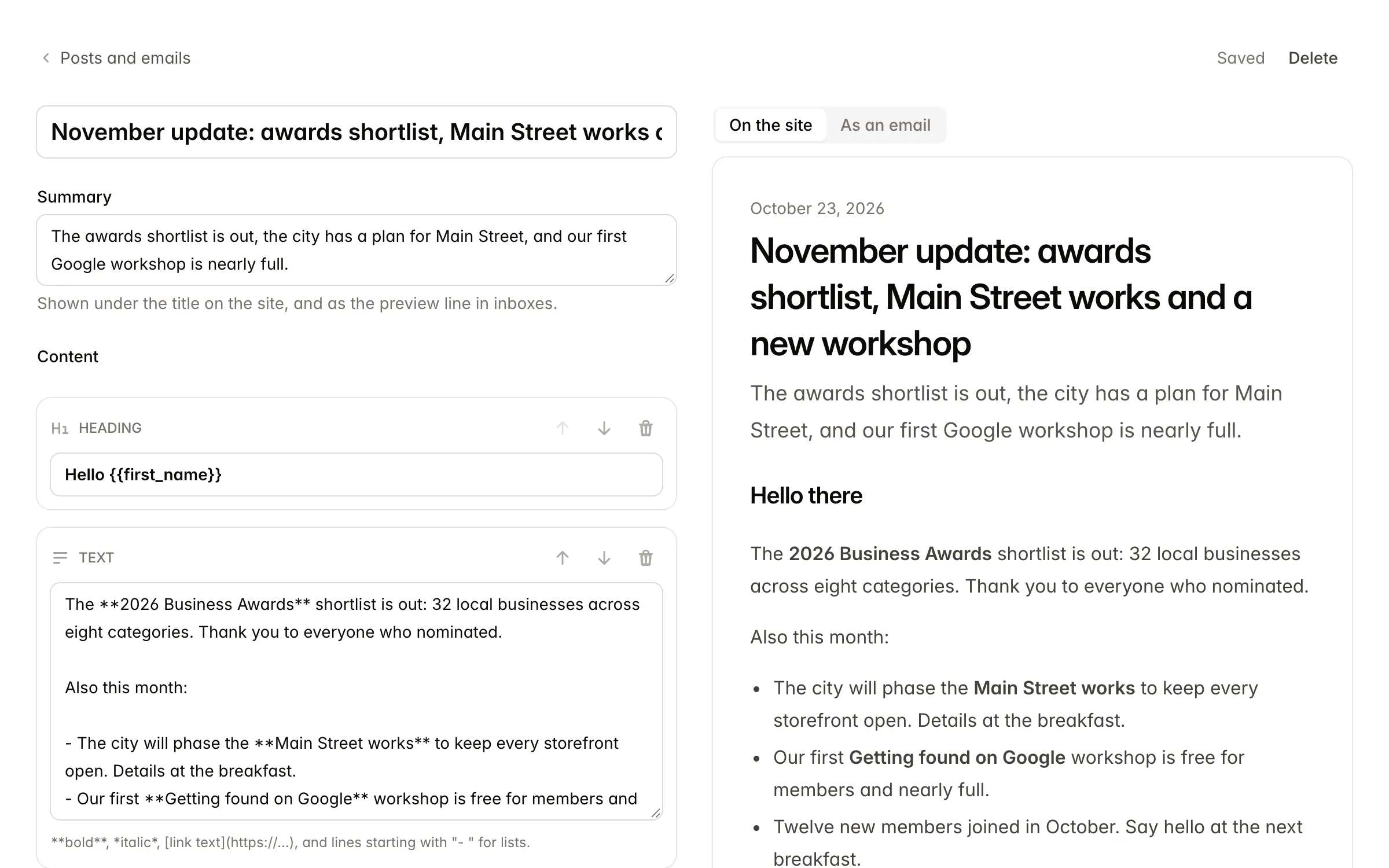Click the preview summary paragraph under the title
The image size is (1389, 868).
[1016, 411]
